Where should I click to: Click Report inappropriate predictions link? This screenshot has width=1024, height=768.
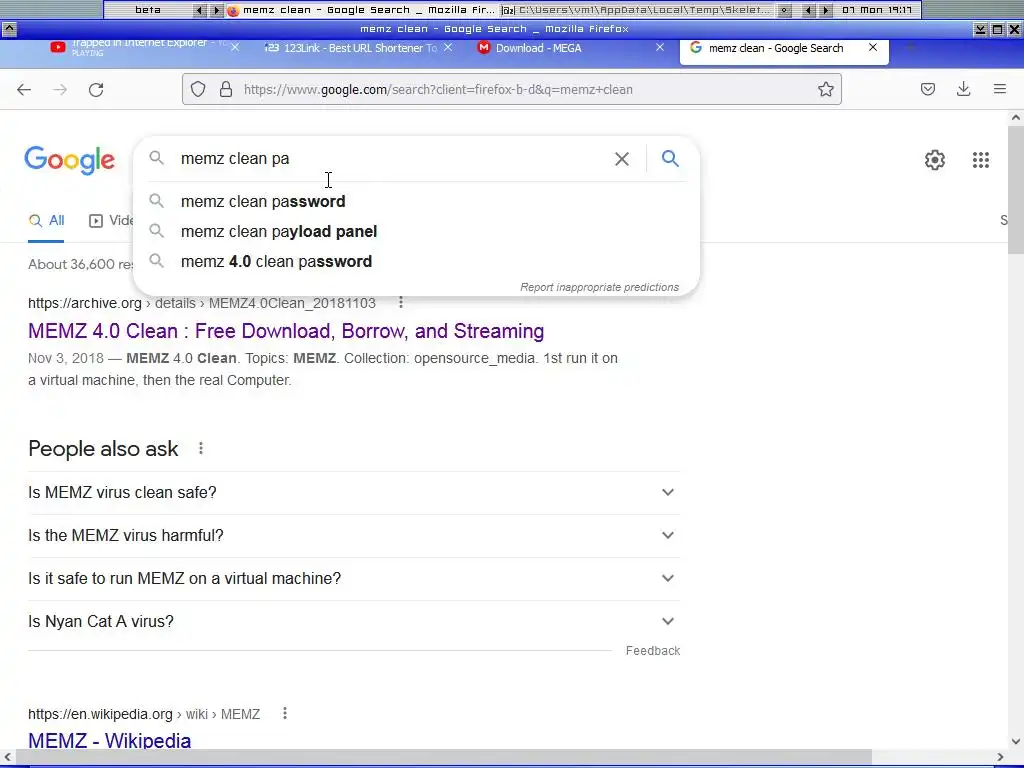coord(600,287)
